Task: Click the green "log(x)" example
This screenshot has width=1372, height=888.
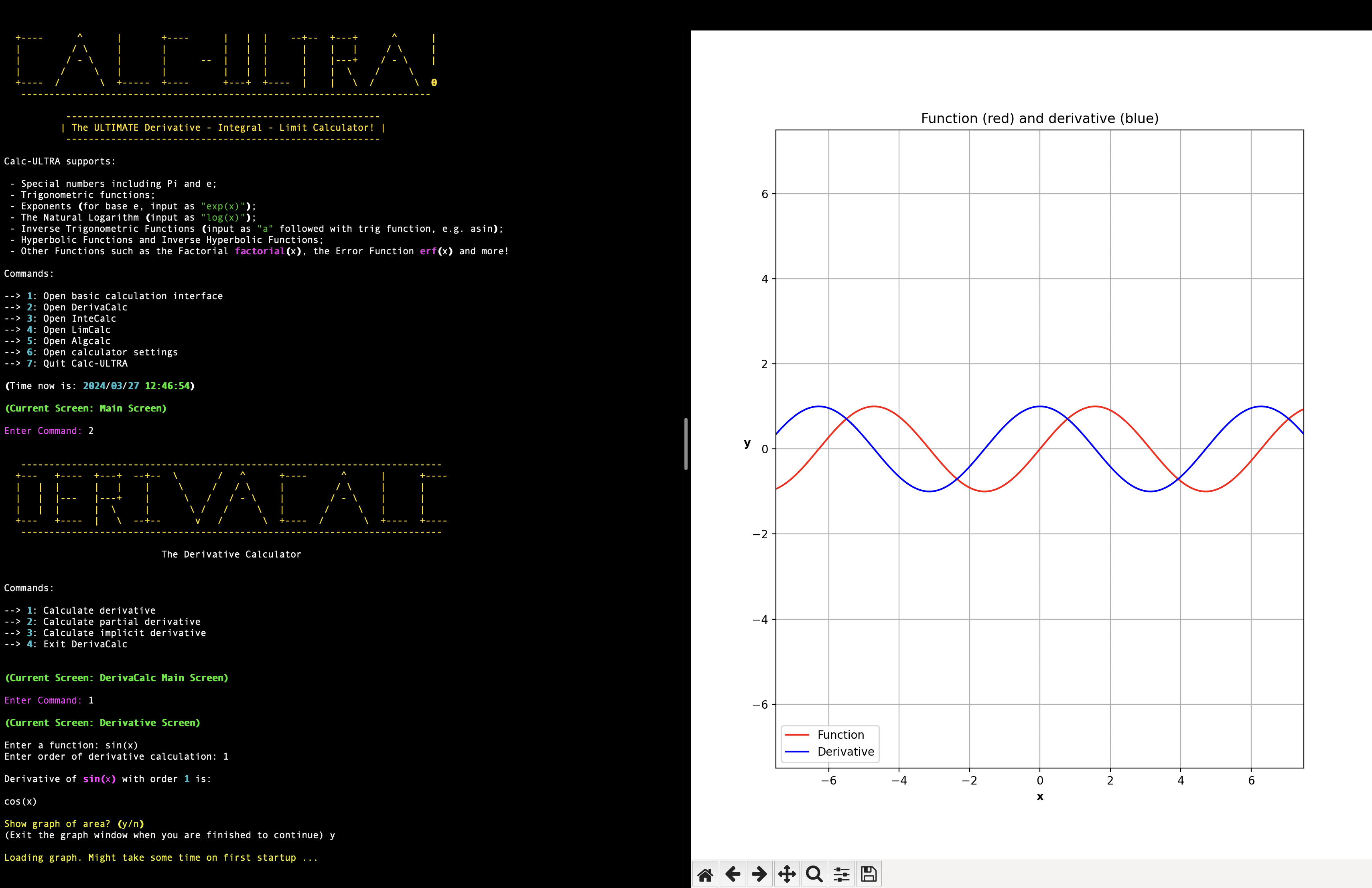Action: 223,217
